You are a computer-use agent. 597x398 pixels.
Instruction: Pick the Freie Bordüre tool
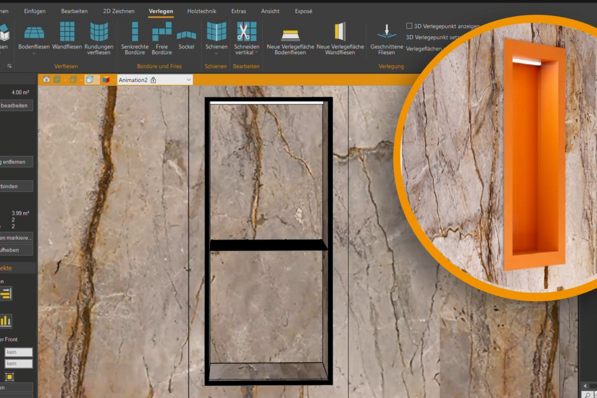[161, 38]
